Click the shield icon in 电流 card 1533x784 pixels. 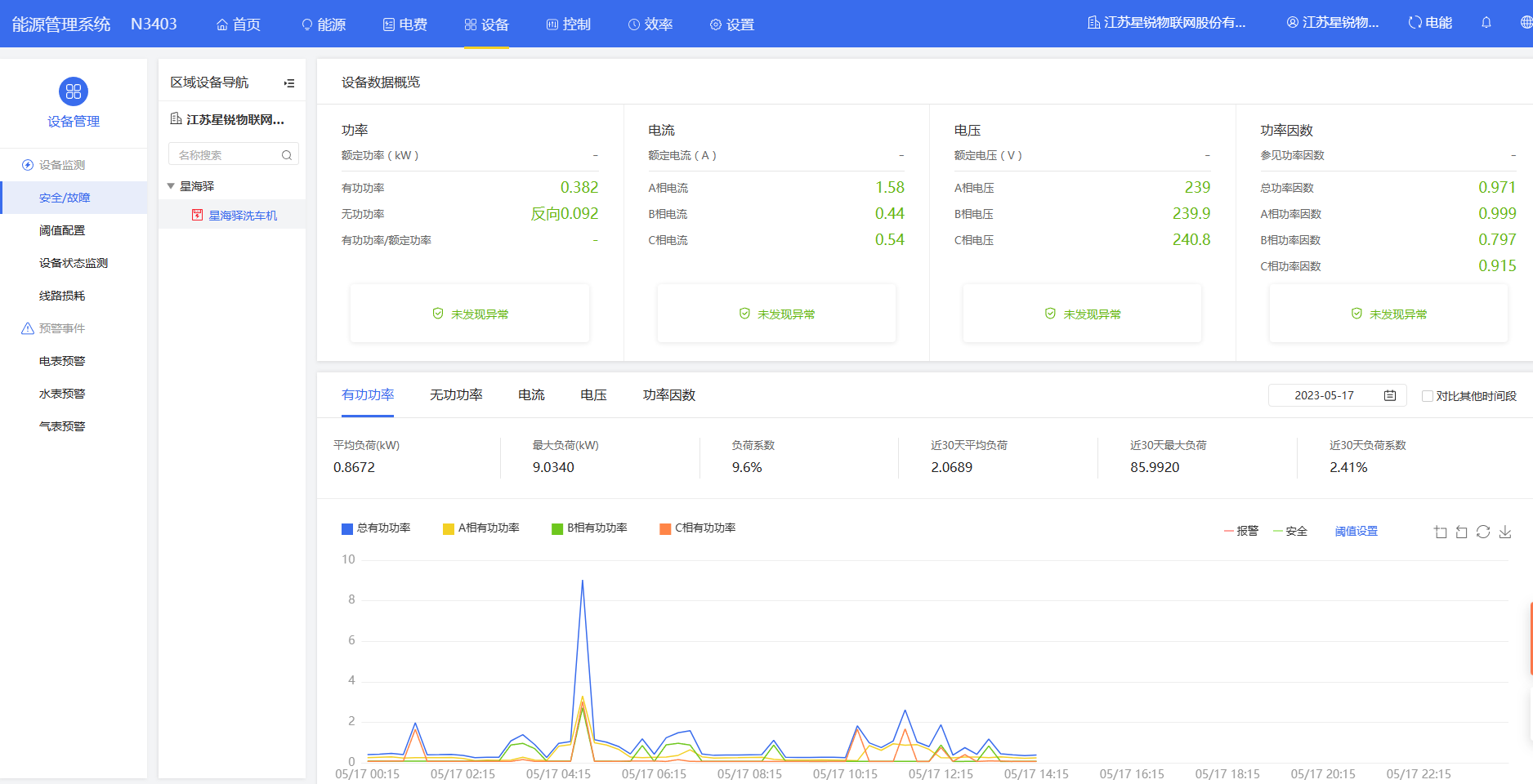744,314
